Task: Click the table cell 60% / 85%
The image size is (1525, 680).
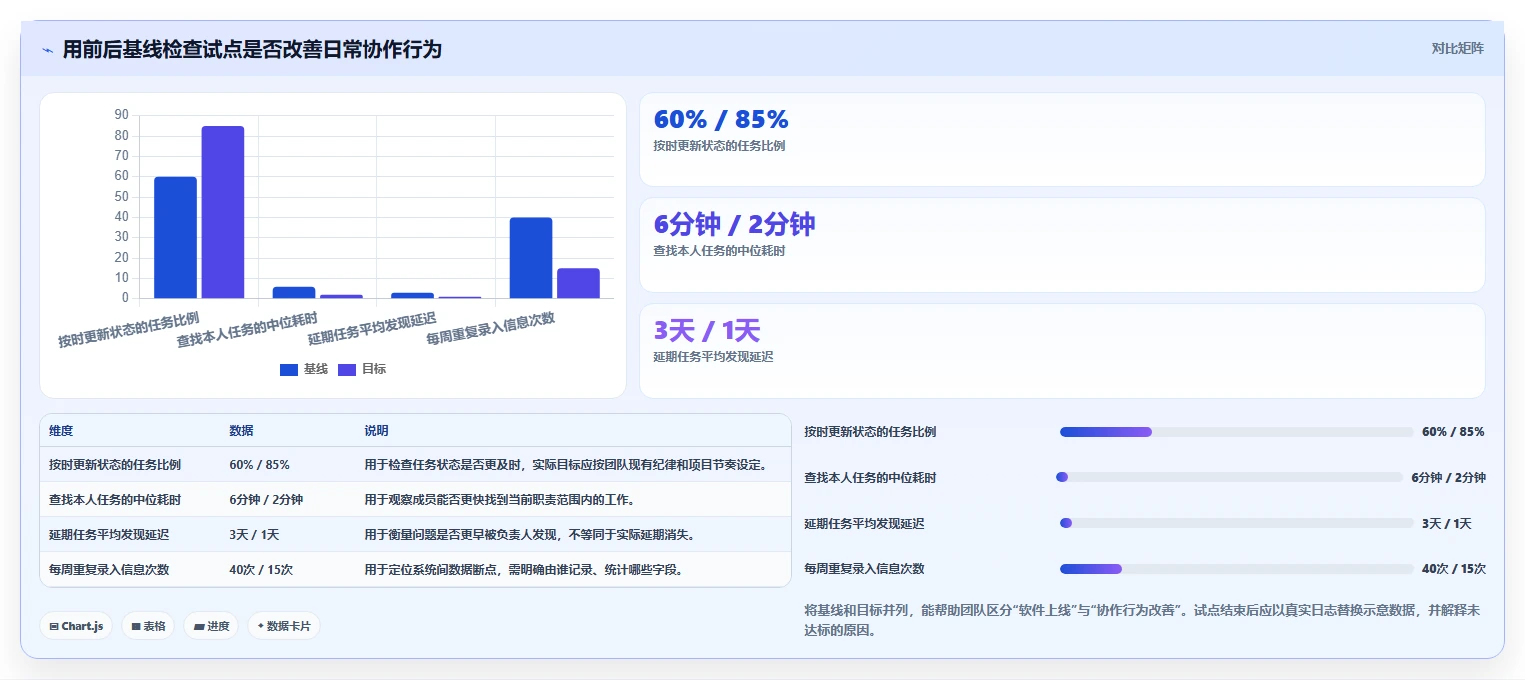Action: pos(259,465)
